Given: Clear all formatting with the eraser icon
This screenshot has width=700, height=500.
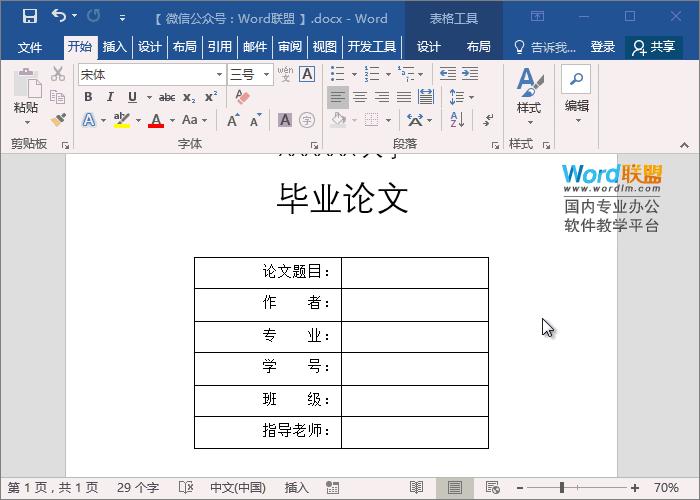Looking at the screenshot, I should [x=242, y=97].
